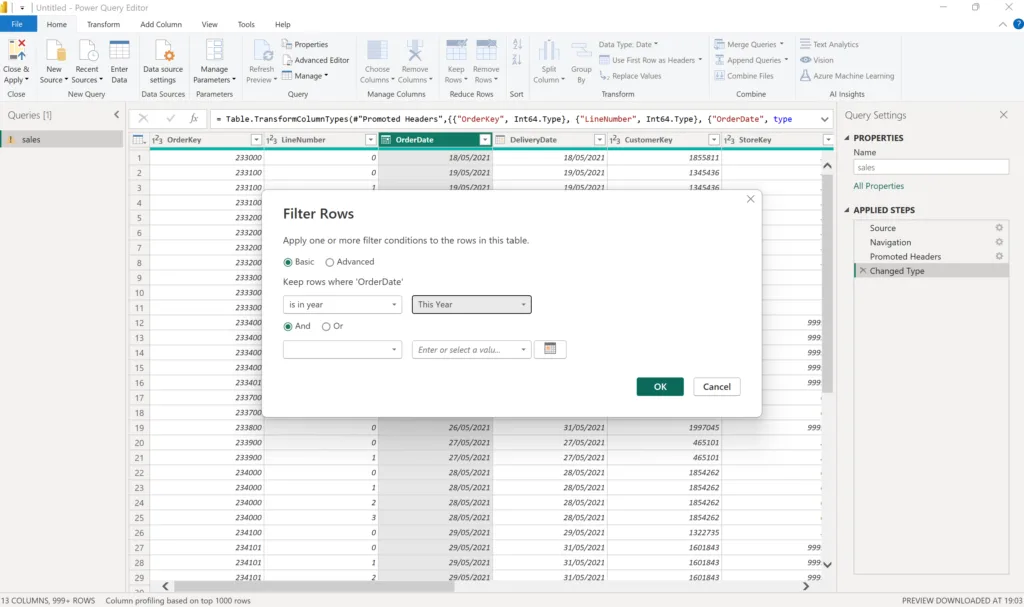Open the empty second operator dropdown
1024x607 pixels.
click(x=342, y=350)
